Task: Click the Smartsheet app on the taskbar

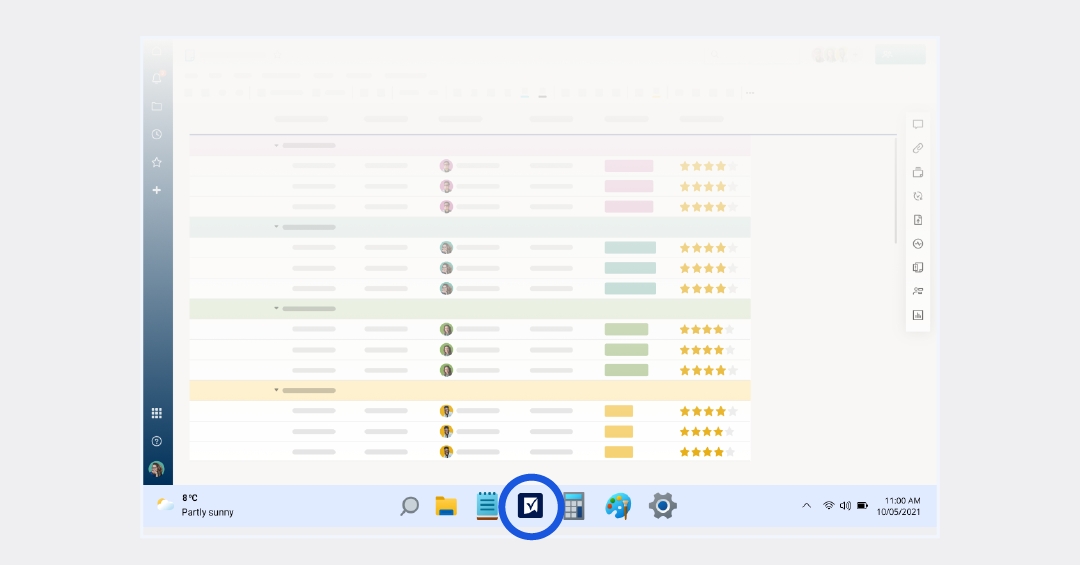Action: (x=531, y=506)
